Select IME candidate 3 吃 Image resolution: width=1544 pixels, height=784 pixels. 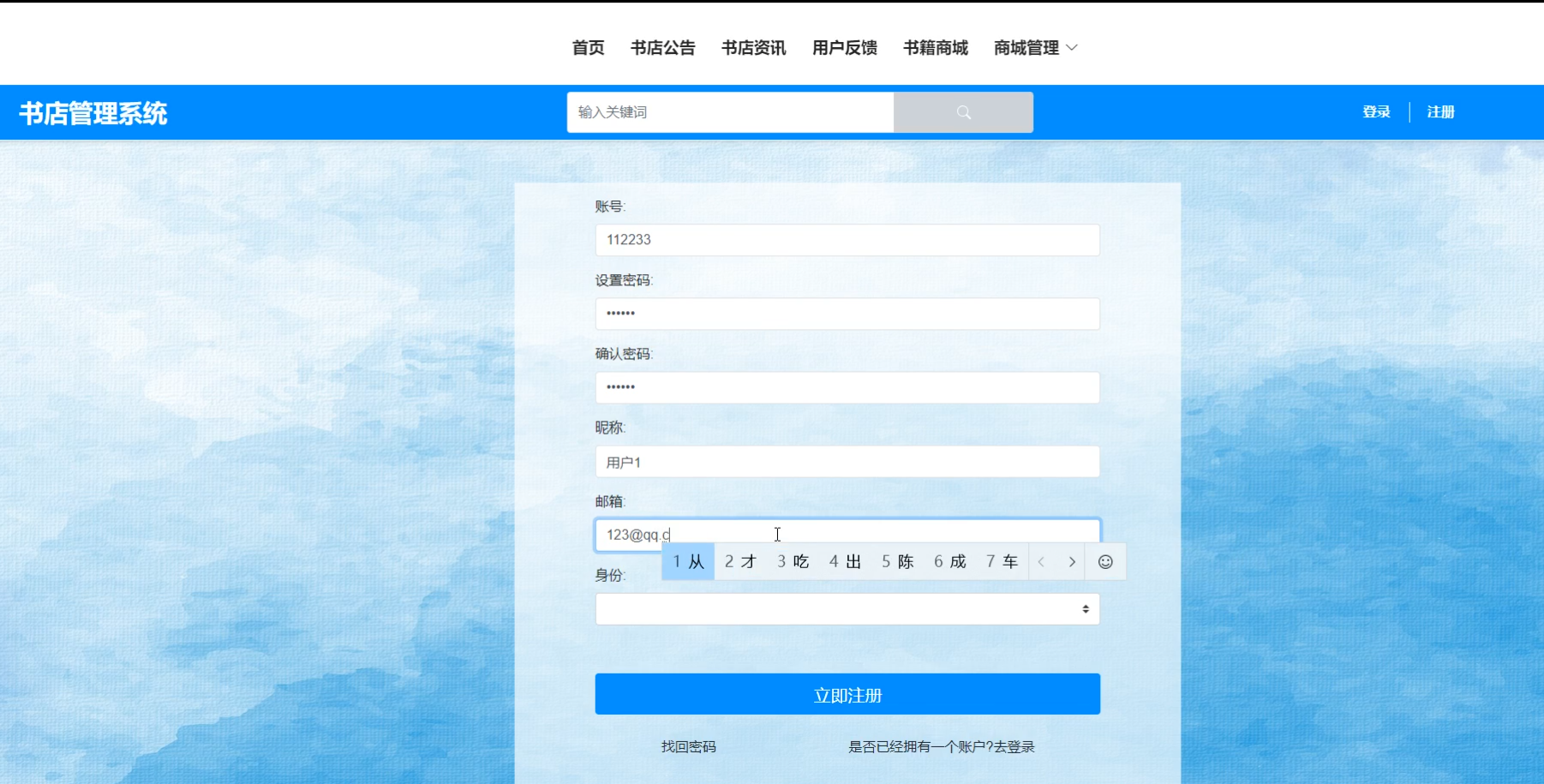click(x=793, y=562)
